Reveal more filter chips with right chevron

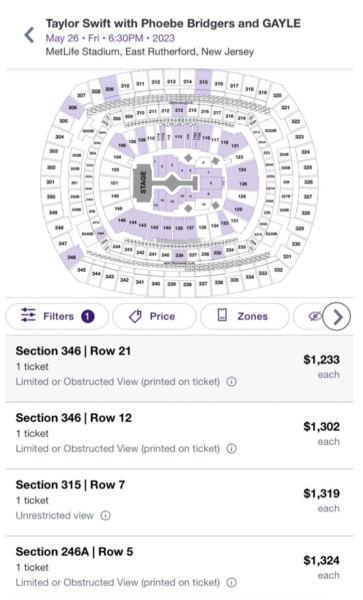pyautogui.click(x=337, y=316)
